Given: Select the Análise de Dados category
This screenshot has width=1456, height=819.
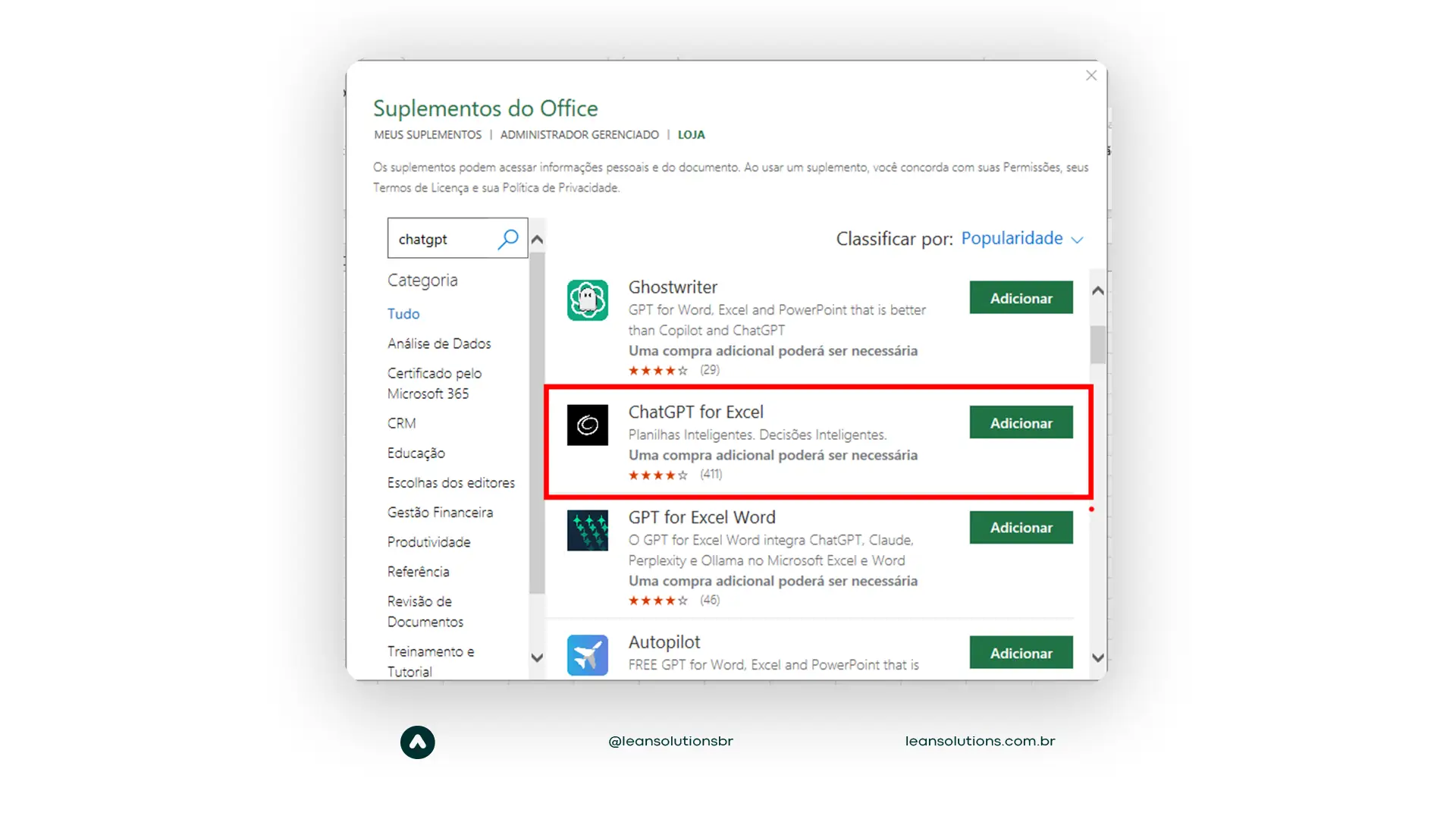Looking at the screenshot, I should click(x=439, y=344).
